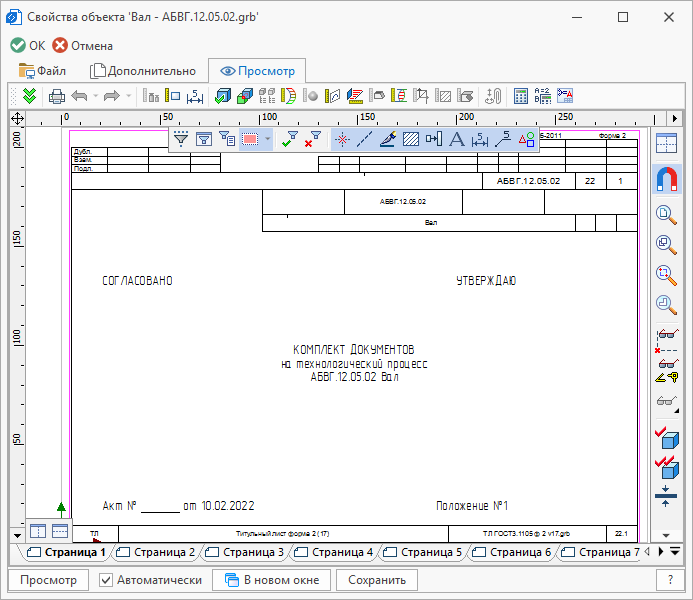693x600 pixels.
Task: Open the page tabs list dropdown
Action: [675, 551]
